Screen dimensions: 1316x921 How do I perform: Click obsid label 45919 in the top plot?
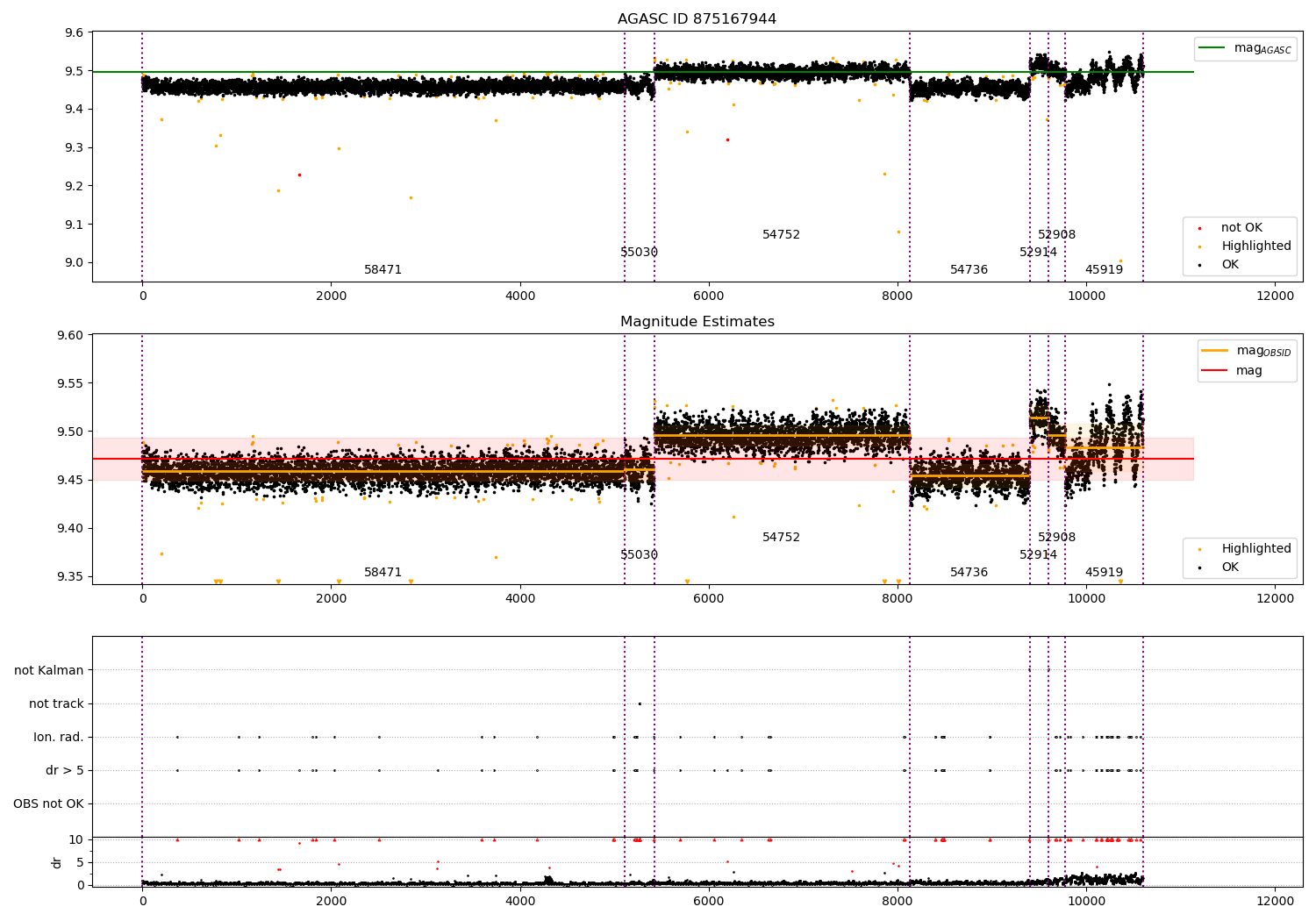(x=1104, y=270)
